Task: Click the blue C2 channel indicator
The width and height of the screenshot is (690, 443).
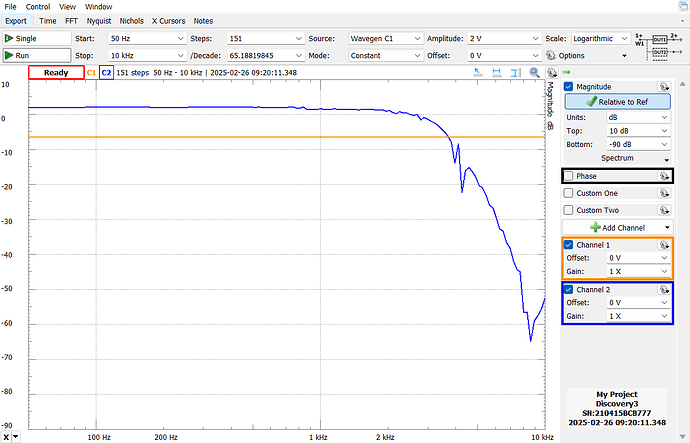Action: [106, 73]
